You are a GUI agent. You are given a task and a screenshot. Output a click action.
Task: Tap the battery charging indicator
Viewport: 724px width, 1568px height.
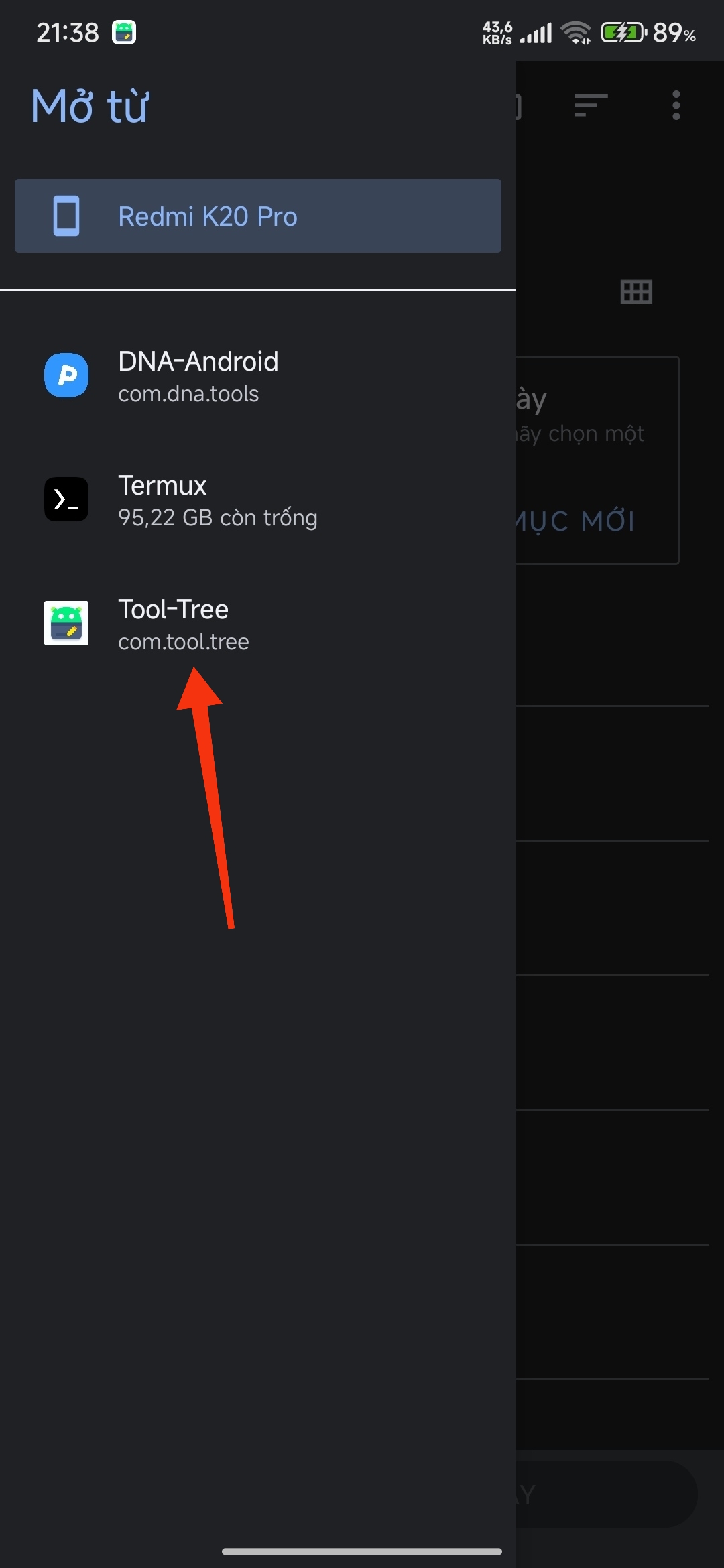(623, 32)
